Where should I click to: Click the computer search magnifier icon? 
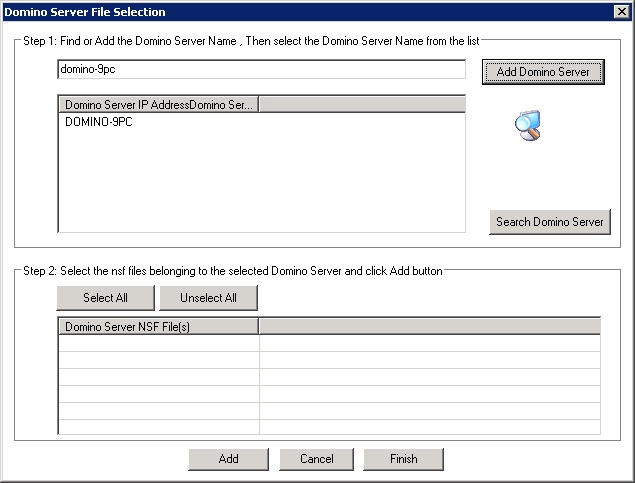(528, 126)
